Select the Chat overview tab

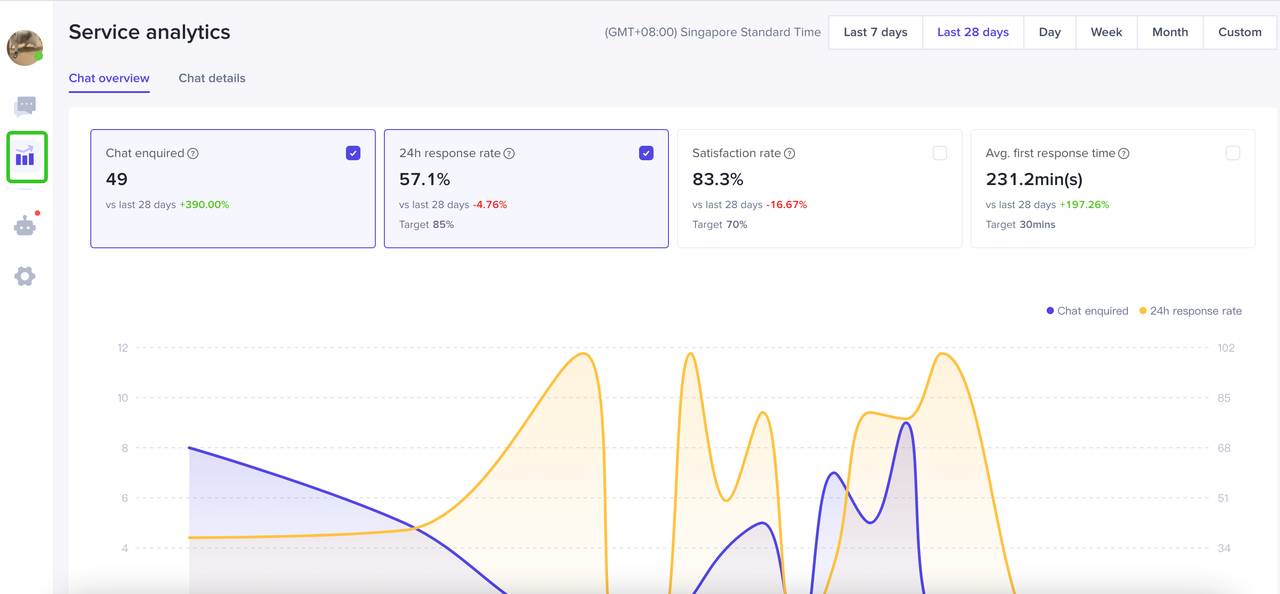[x=109, y=78]
